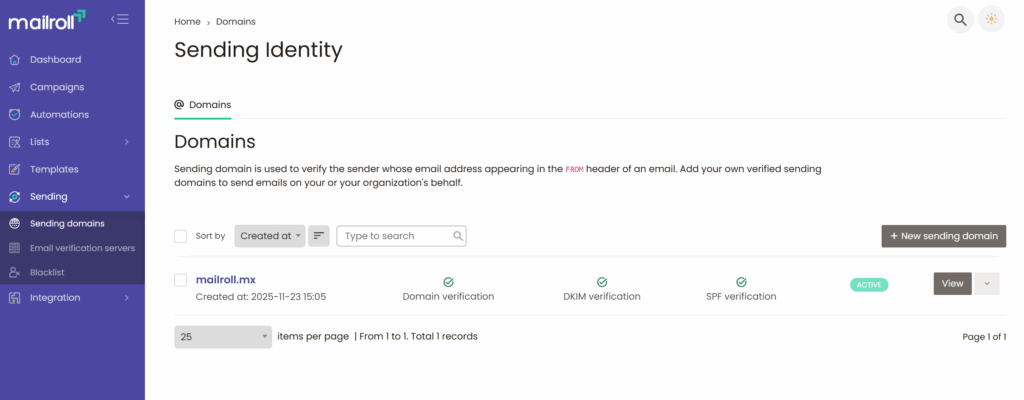This screenshot has height=400, width=1024.
Task: Open the Created at sort dropdown
Action: 270,236
